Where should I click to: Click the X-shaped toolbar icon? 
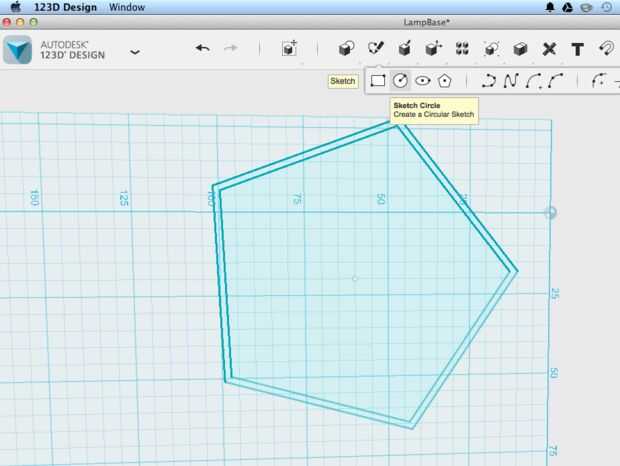(x=549, y=49)
